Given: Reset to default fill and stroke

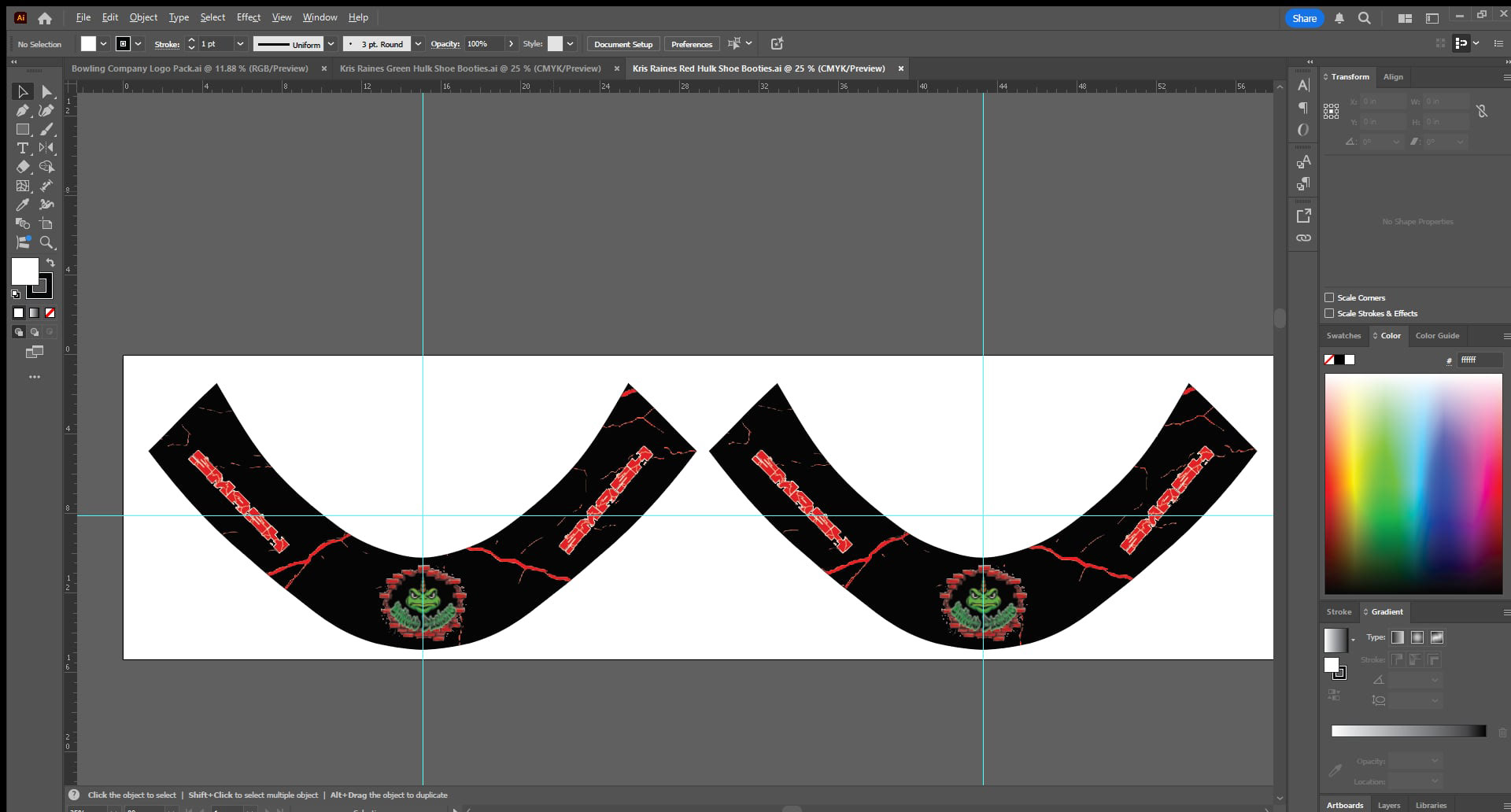Looking at the screenshot, I should [x=16, y=294].
